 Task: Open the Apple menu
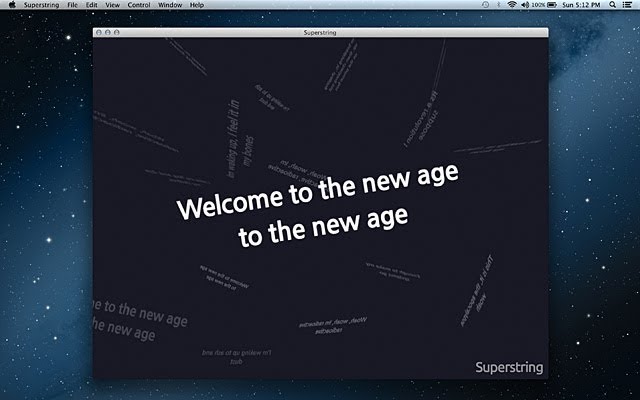coord(12,5)
